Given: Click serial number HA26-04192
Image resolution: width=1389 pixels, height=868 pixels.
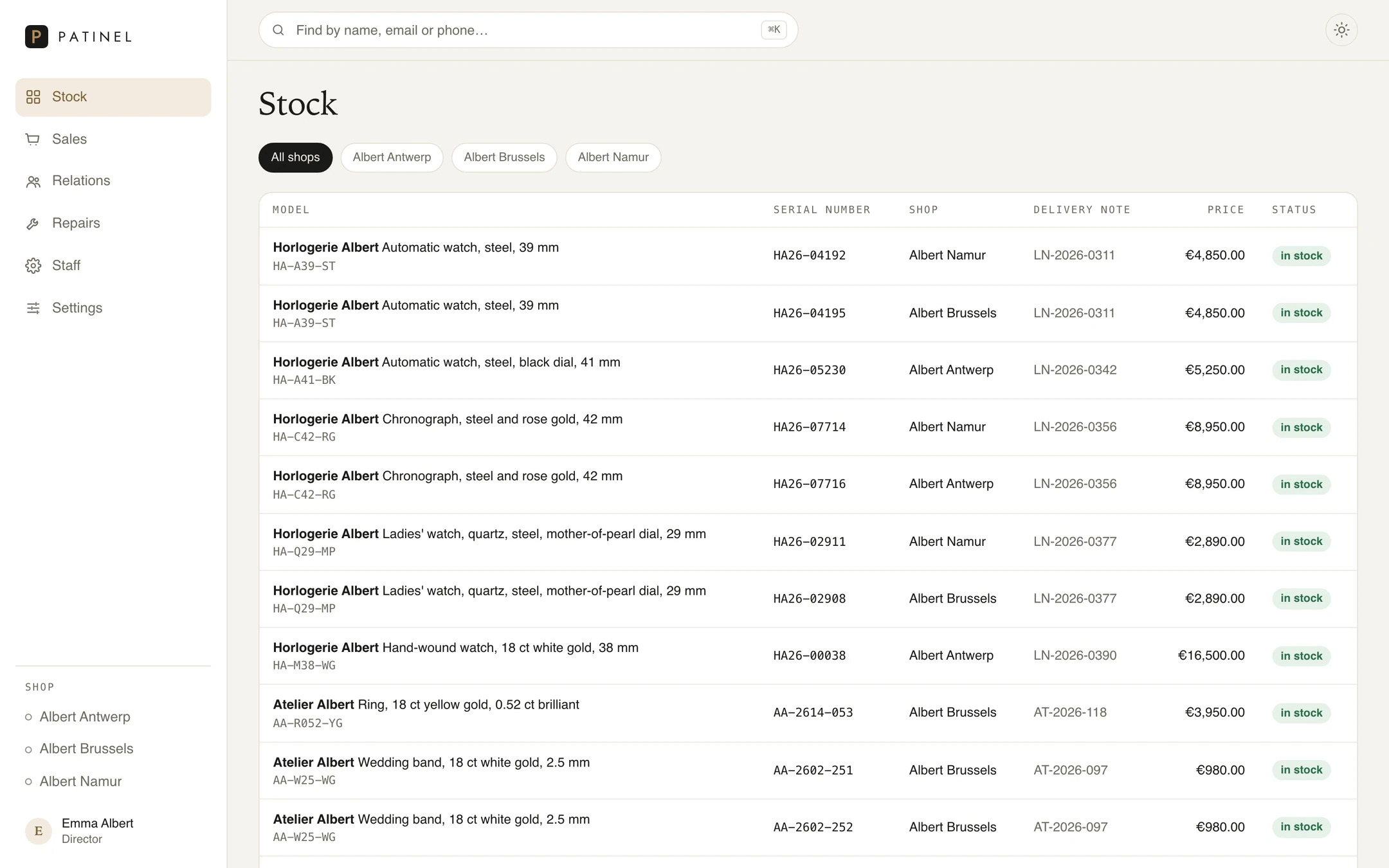Looking at the screenshot, I should point(809,256).
